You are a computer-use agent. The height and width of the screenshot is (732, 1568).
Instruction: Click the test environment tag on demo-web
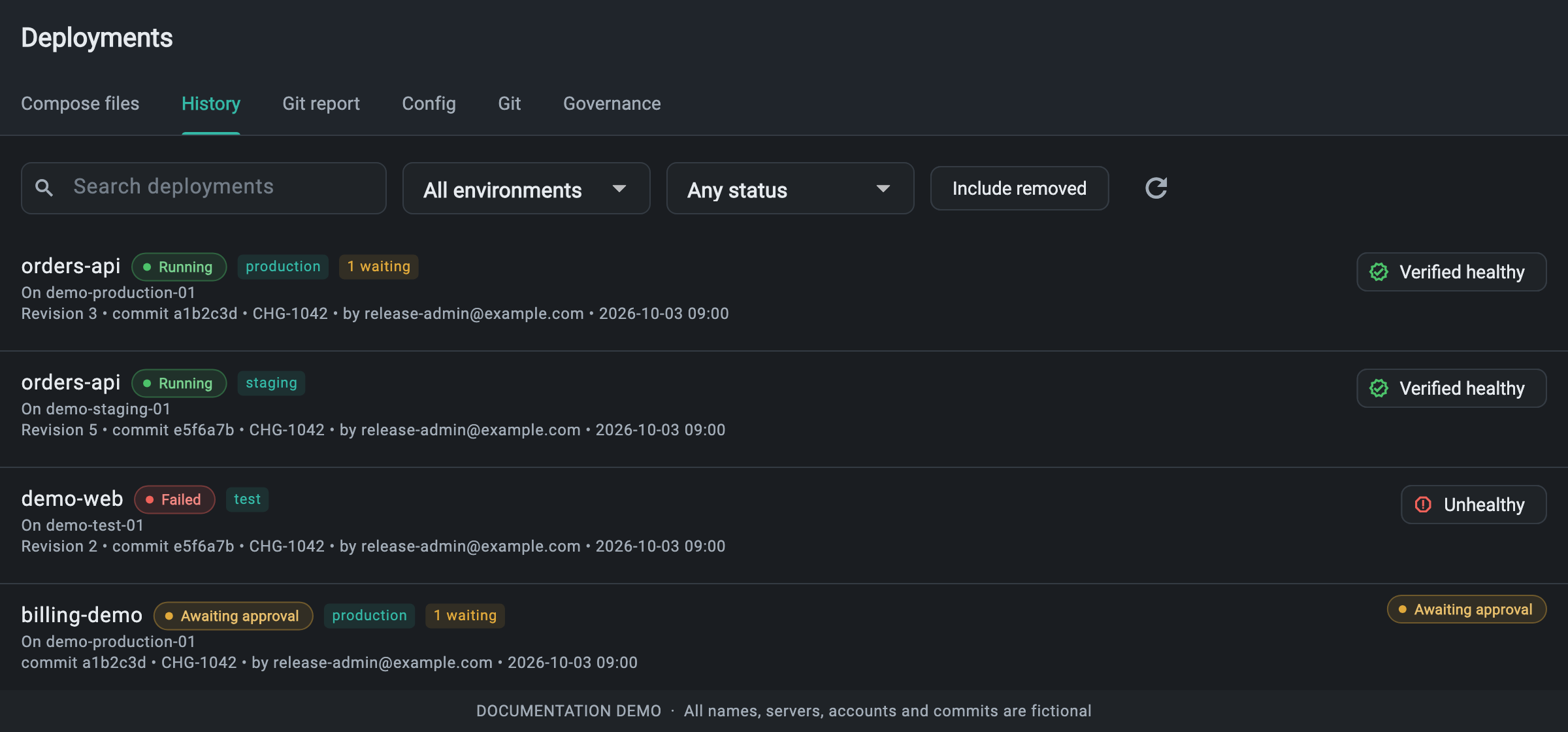[247, 499]
